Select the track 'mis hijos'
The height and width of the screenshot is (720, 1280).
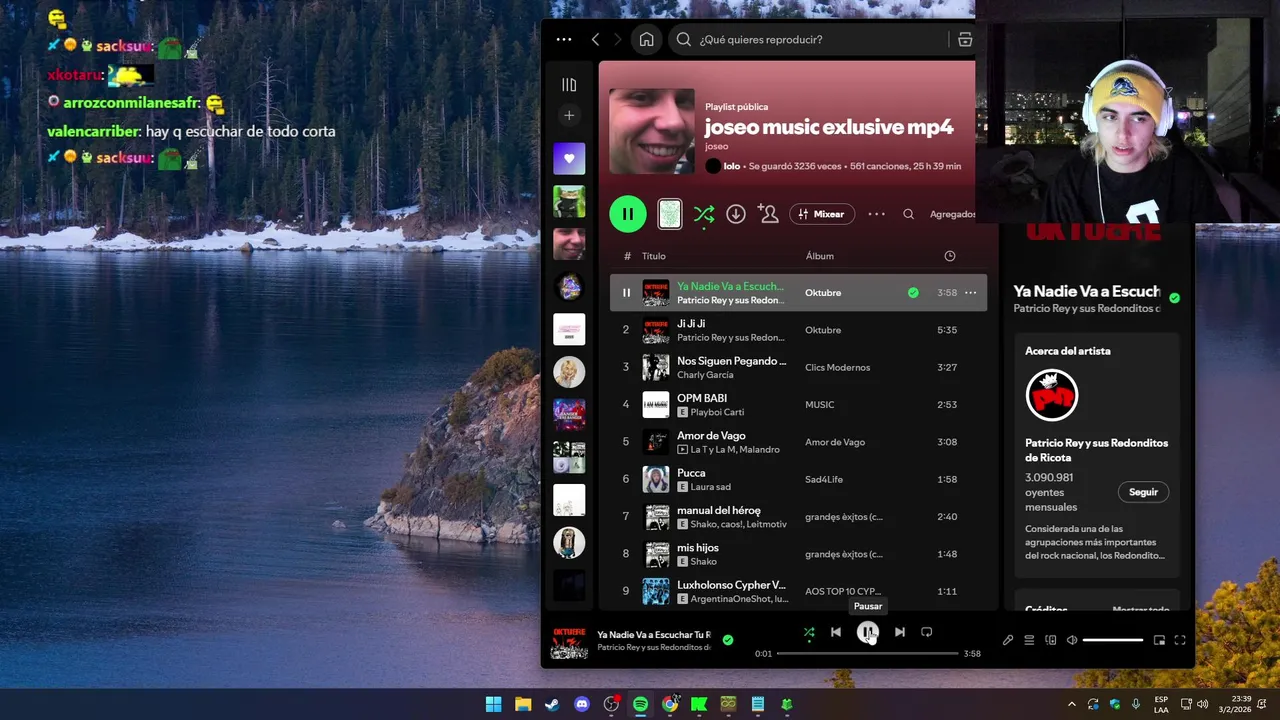698,548
